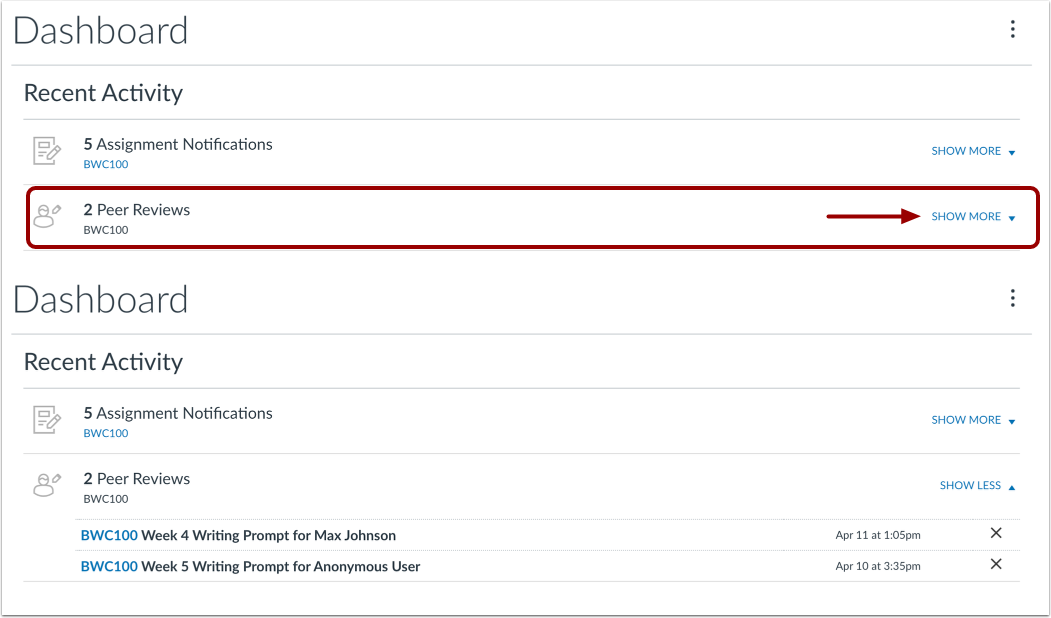Open the top Dashboard options menu (three dots)
Image resolution: width=1051 pixels, height=618 pixels.
(1013, 30)
